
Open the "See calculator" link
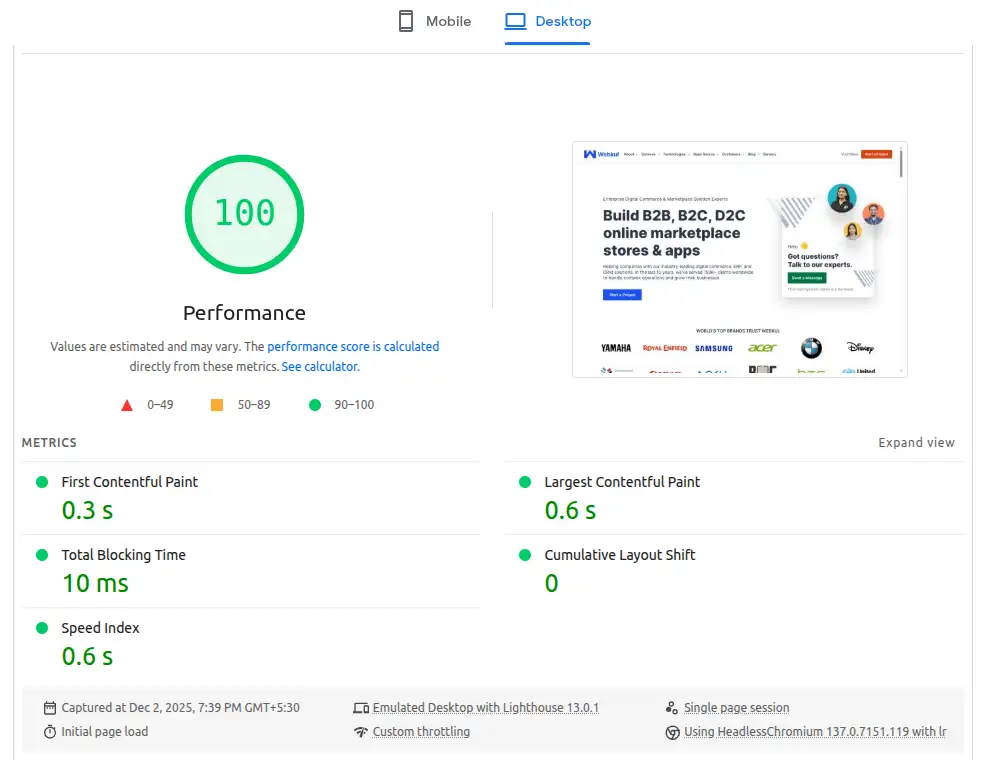pyautogui.click(x=319, y=367)
